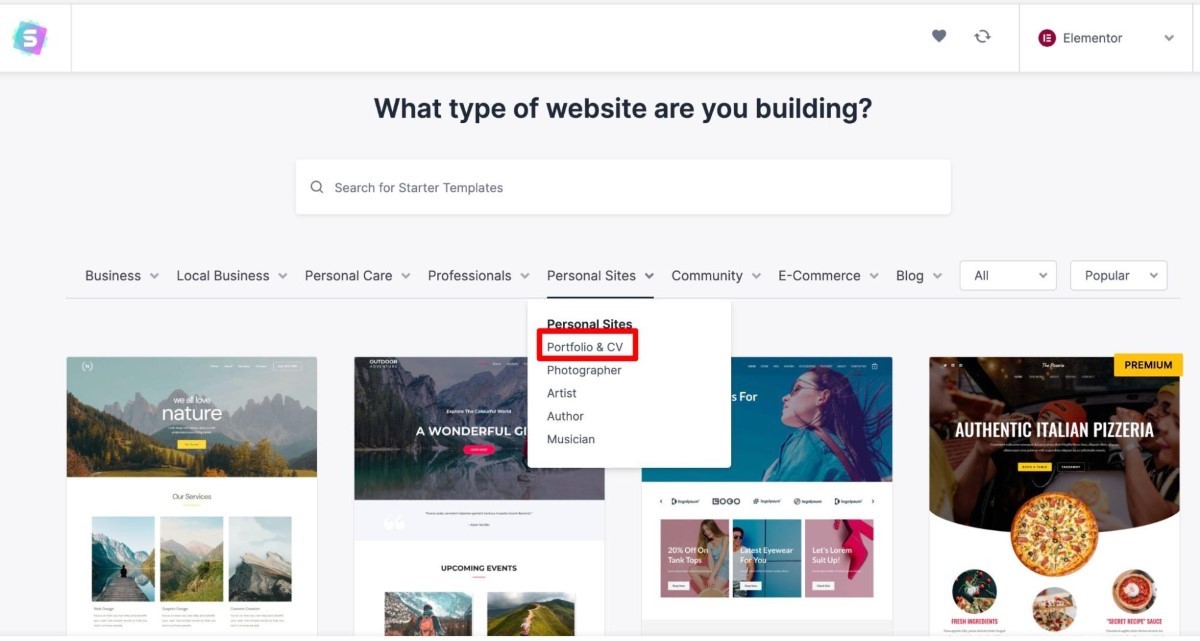
Task: Focus the Search for Starter Templates field
Action: [x=623, y=187]
